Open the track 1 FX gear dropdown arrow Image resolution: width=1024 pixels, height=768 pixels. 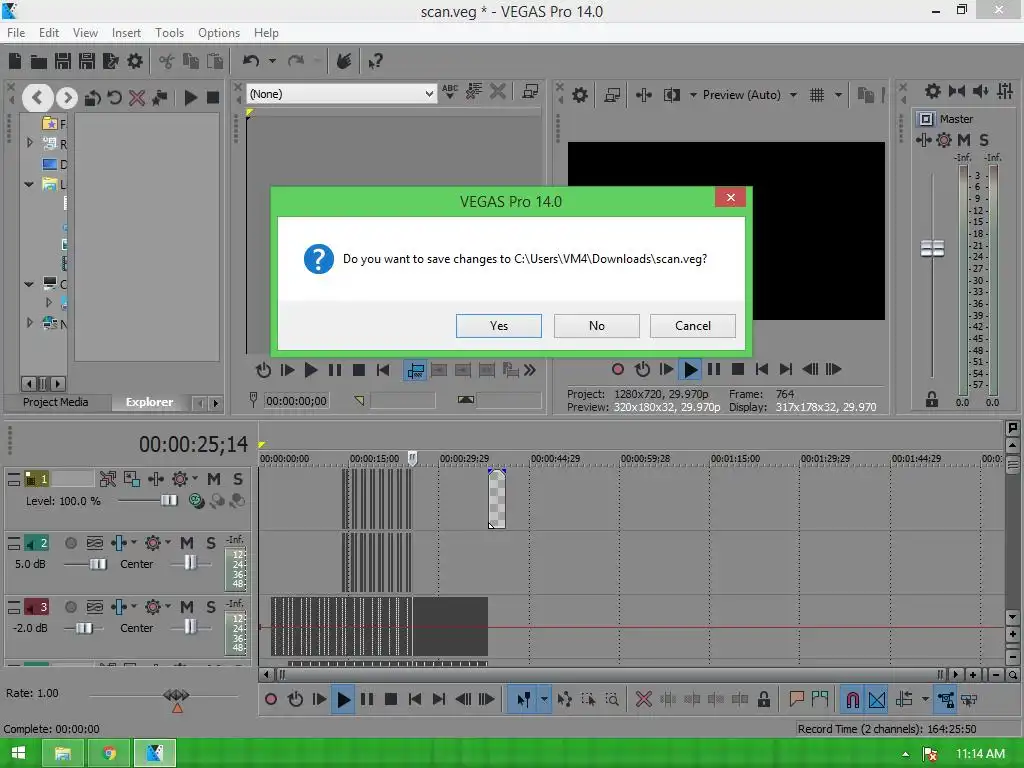195,479
